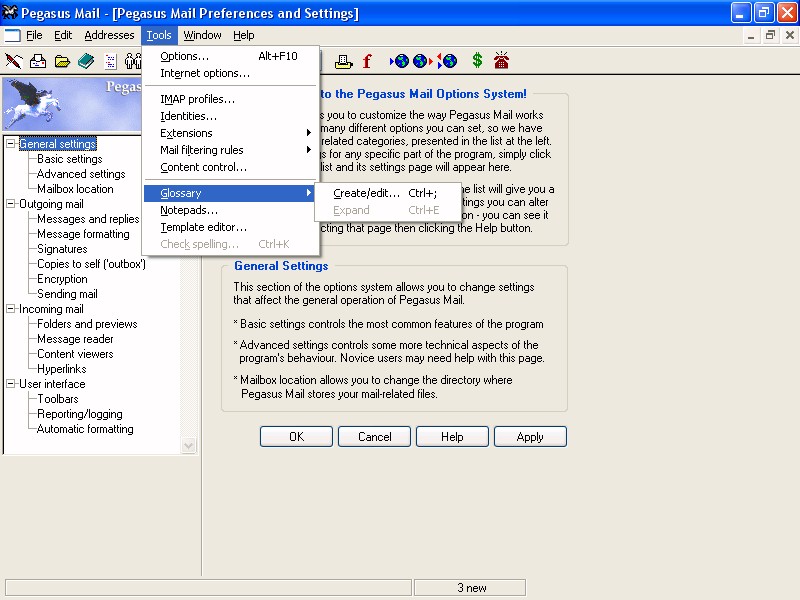Click the MDI document icon beside File
This screenshot has width=800, height=600.
pyautogui.click(x=12, y=35)
